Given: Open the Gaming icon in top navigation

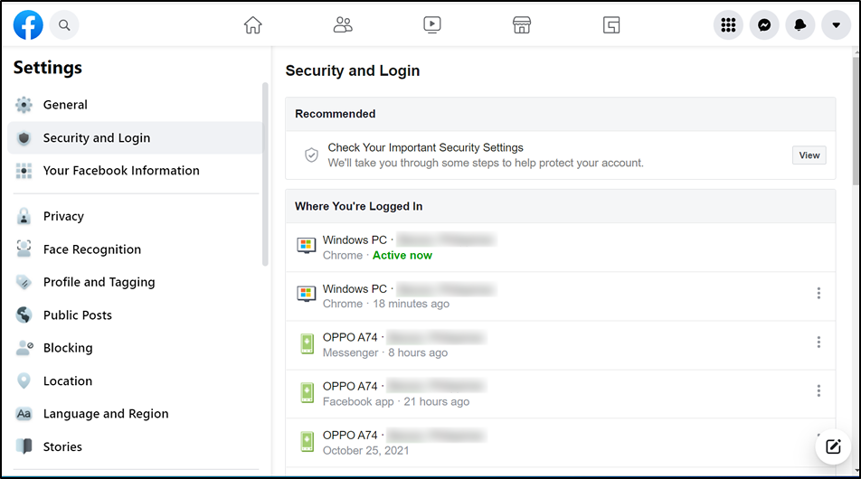Looking at the screenshot, I should [x=611, y=25].
